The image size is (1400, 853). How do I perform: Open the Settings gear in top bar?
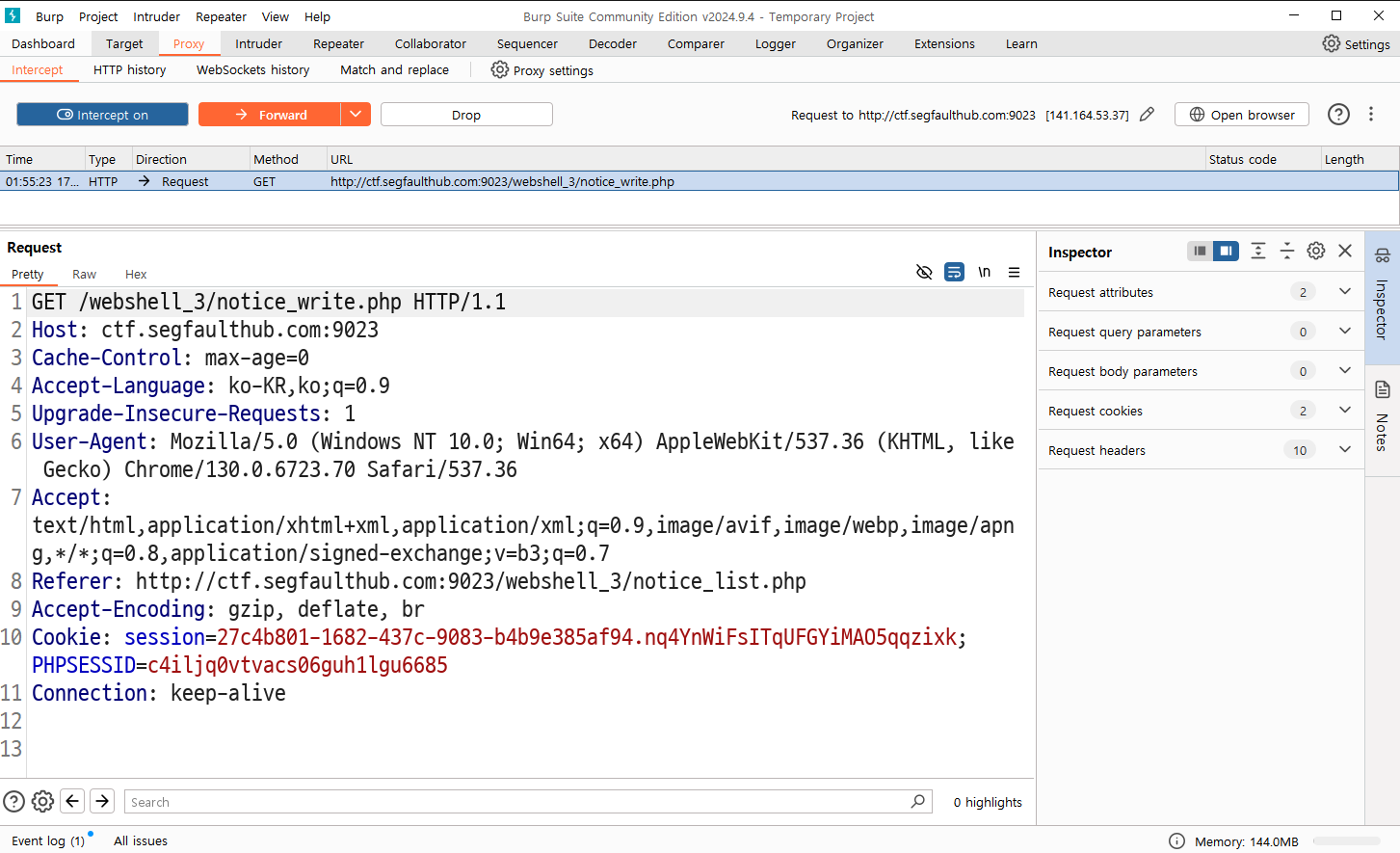coord(1332,43)
